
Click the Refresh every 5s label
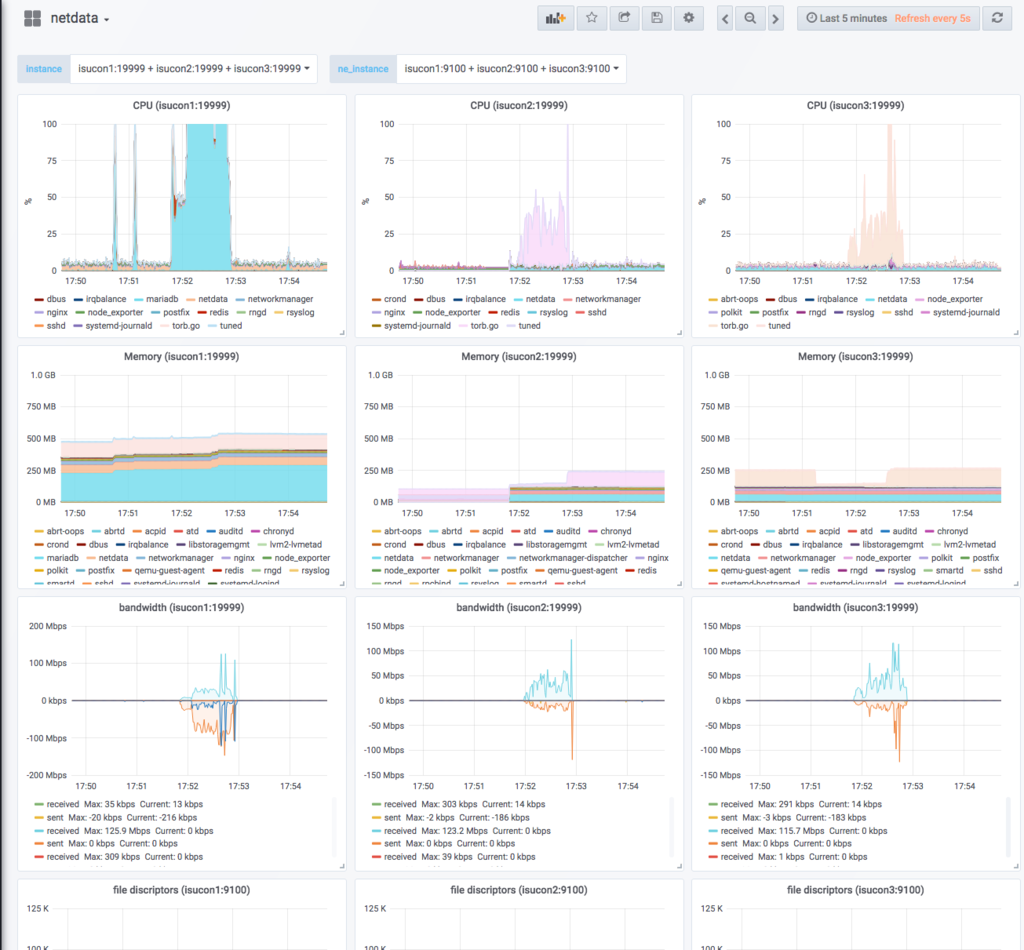[933, 18]
